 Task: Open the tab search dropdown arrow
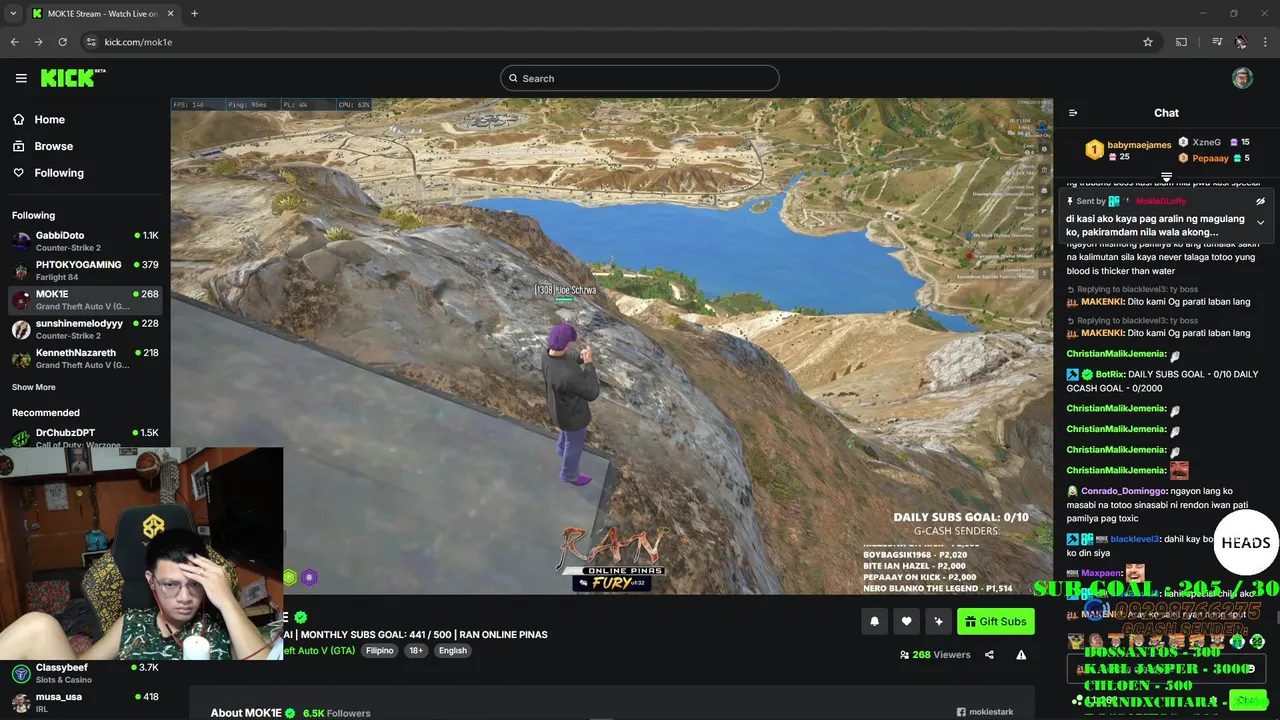coord(13,14)
